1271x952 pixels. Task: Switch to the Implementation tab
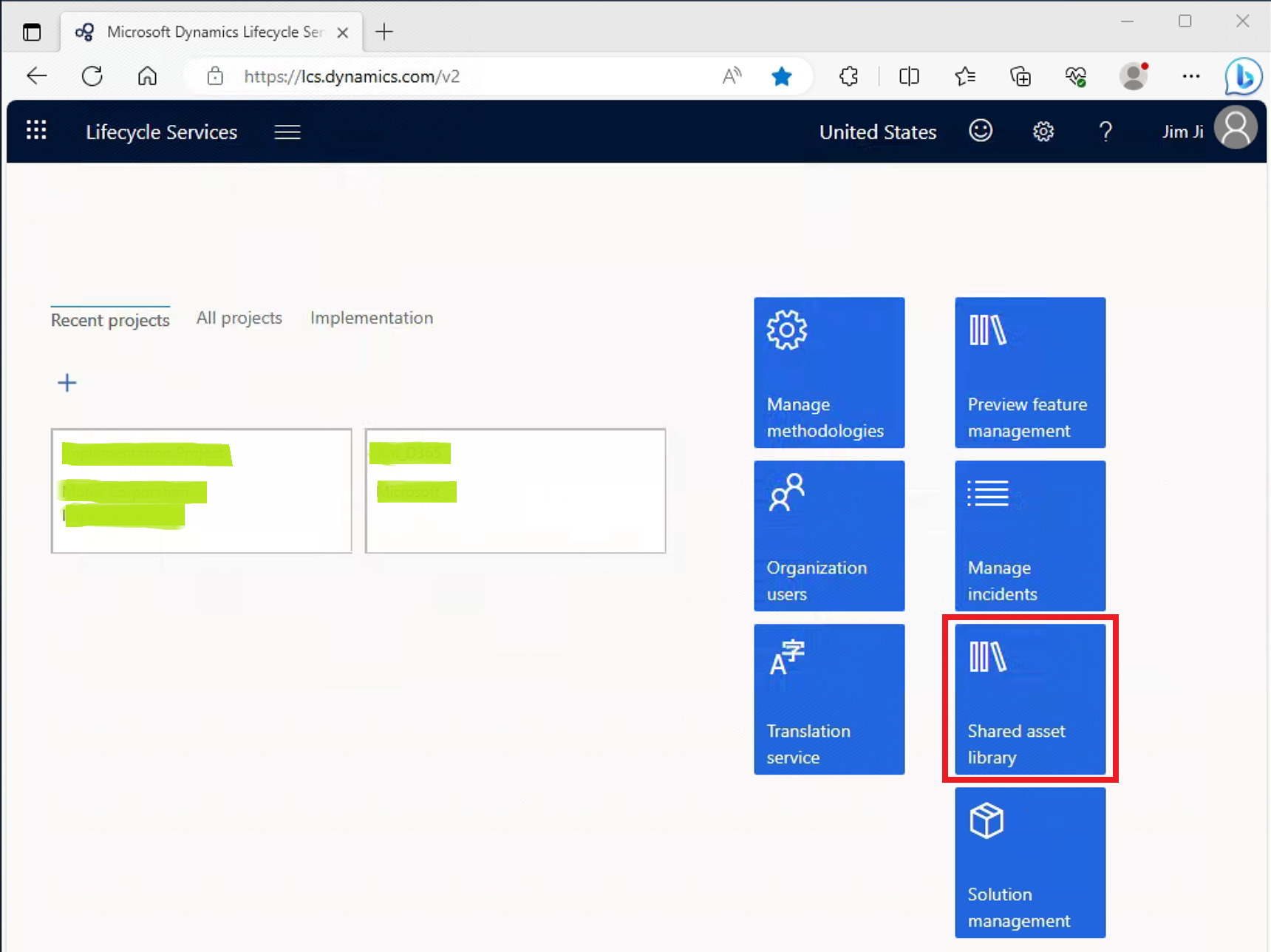pyautogui.click(x=372, y=318)
